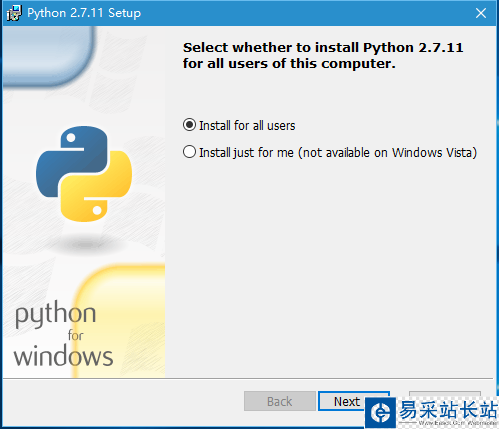499x429 pixels.
Task: Click the 'Python 2.7.11 Setup' title text
Action: 84,13
